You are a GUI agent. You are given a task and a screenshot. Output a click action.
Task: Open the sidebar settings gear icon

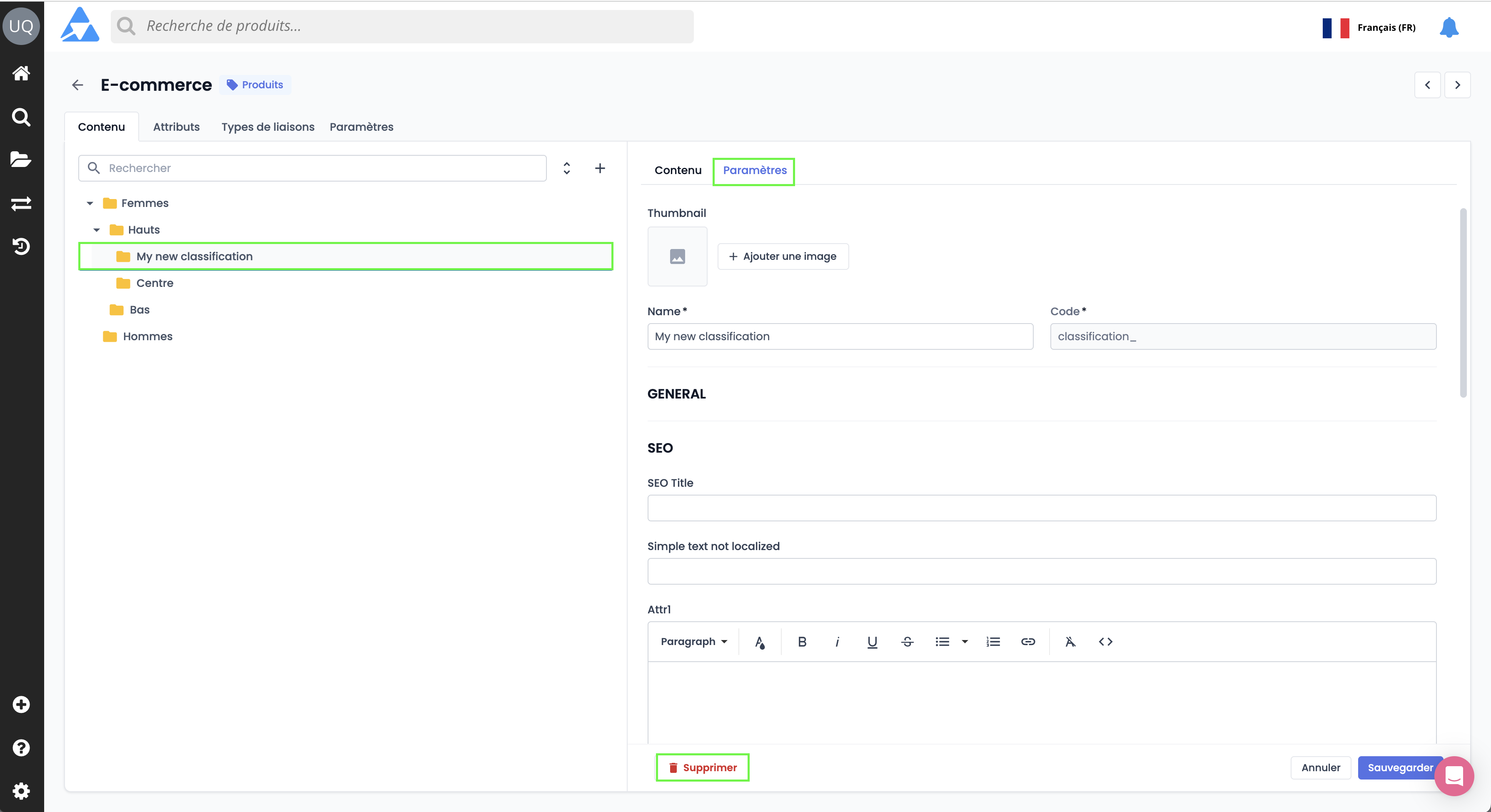pyautogui.click(x=21, y=791)
